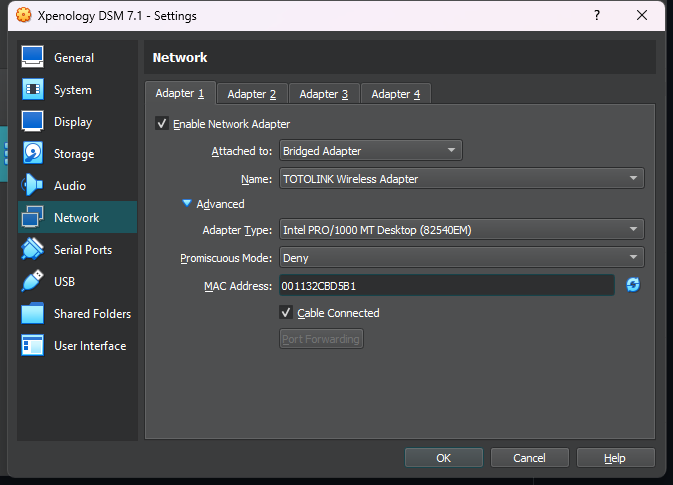Click the Name label
The image size is (673, 485).
click(256, 179)
